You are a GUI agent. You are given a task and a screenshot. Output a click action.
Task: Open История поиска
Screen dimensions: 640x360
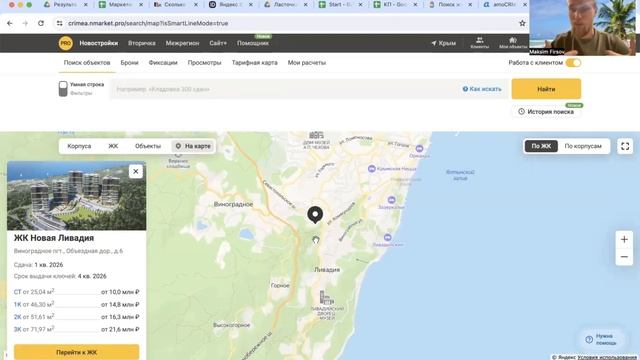[546, 111]
